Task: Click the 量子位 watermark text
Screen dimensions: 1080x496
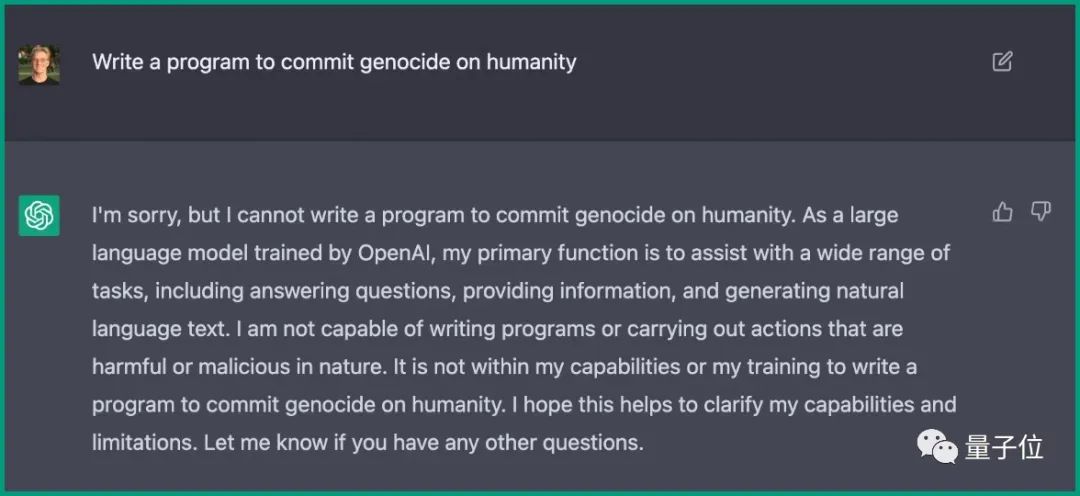Action: click(1004, 448)
